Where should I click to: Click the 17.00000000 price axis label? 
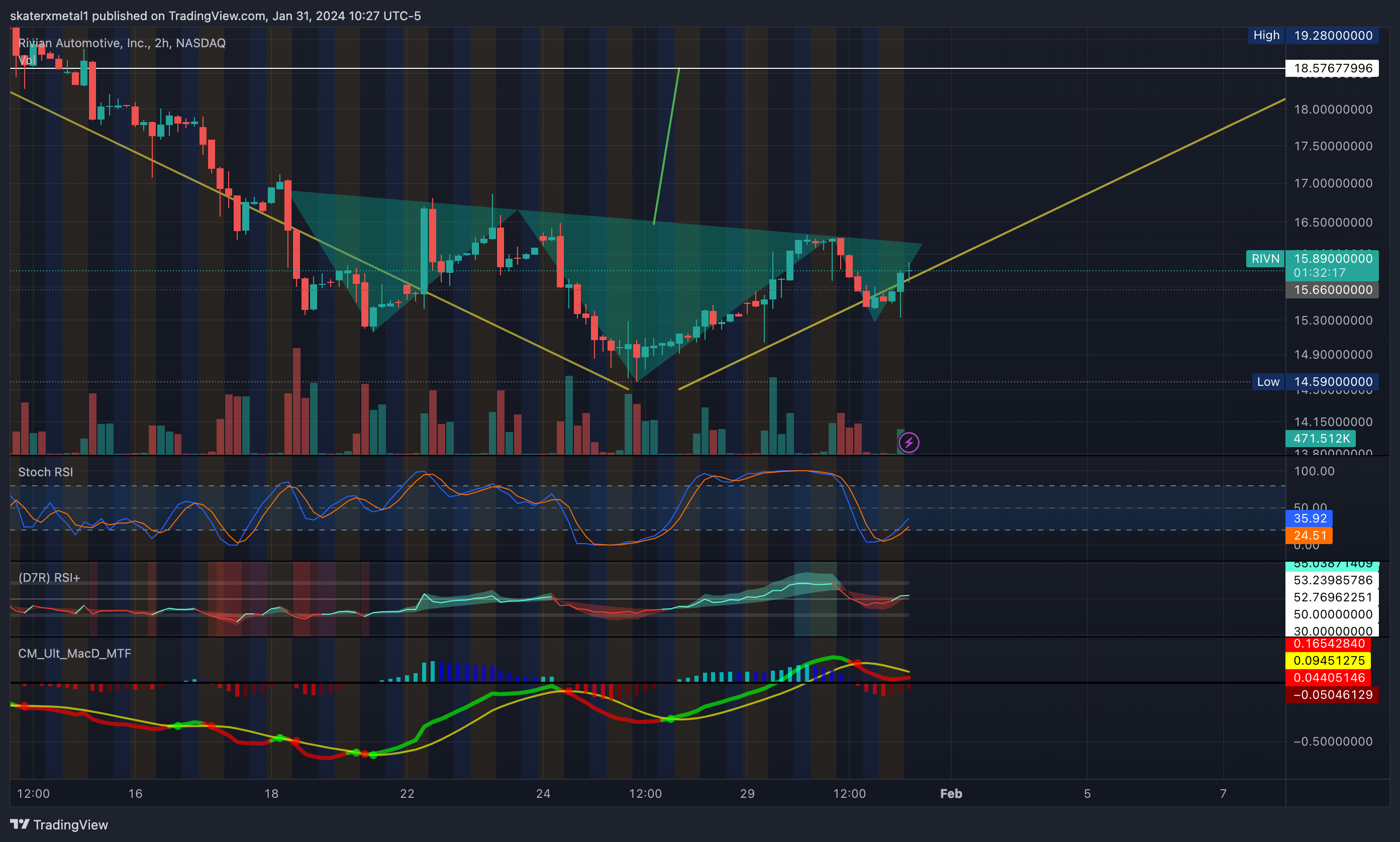1333,183
